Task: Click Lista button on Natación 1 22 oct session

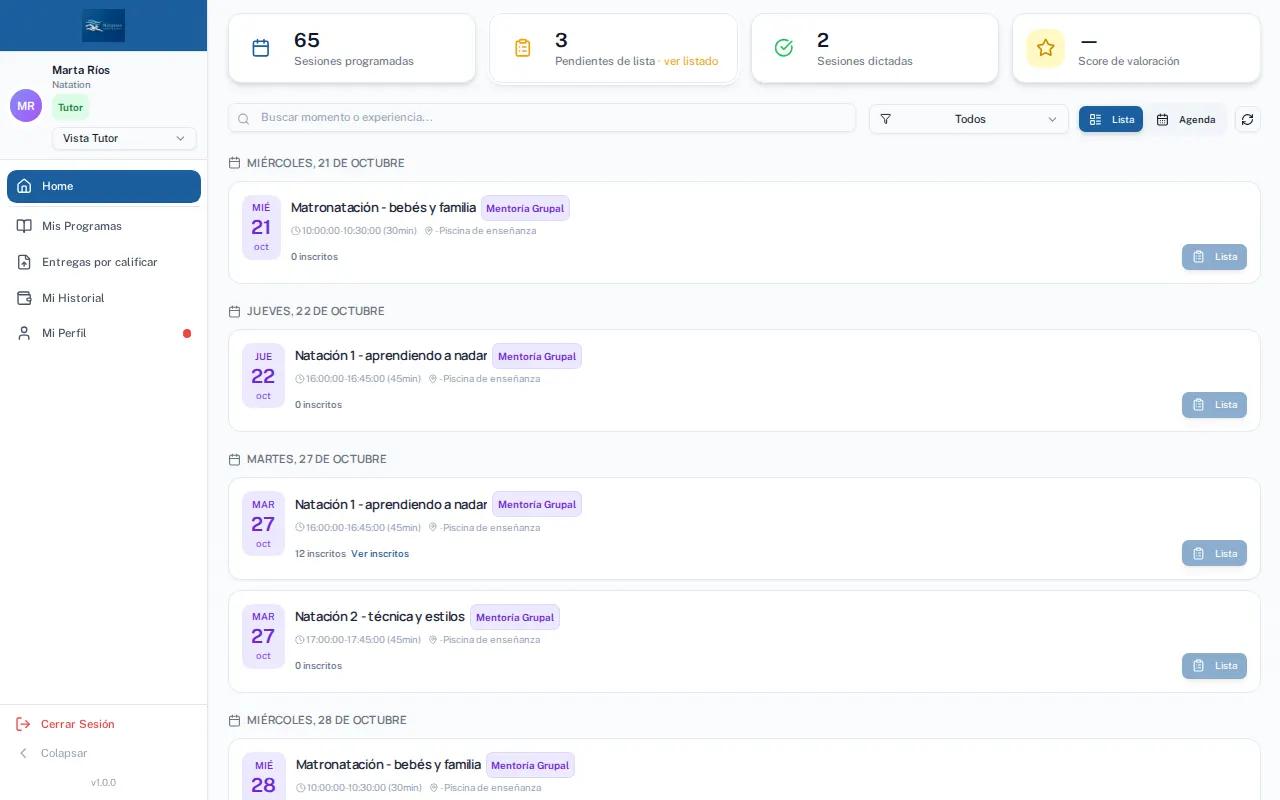Action: click(1214, 405)
